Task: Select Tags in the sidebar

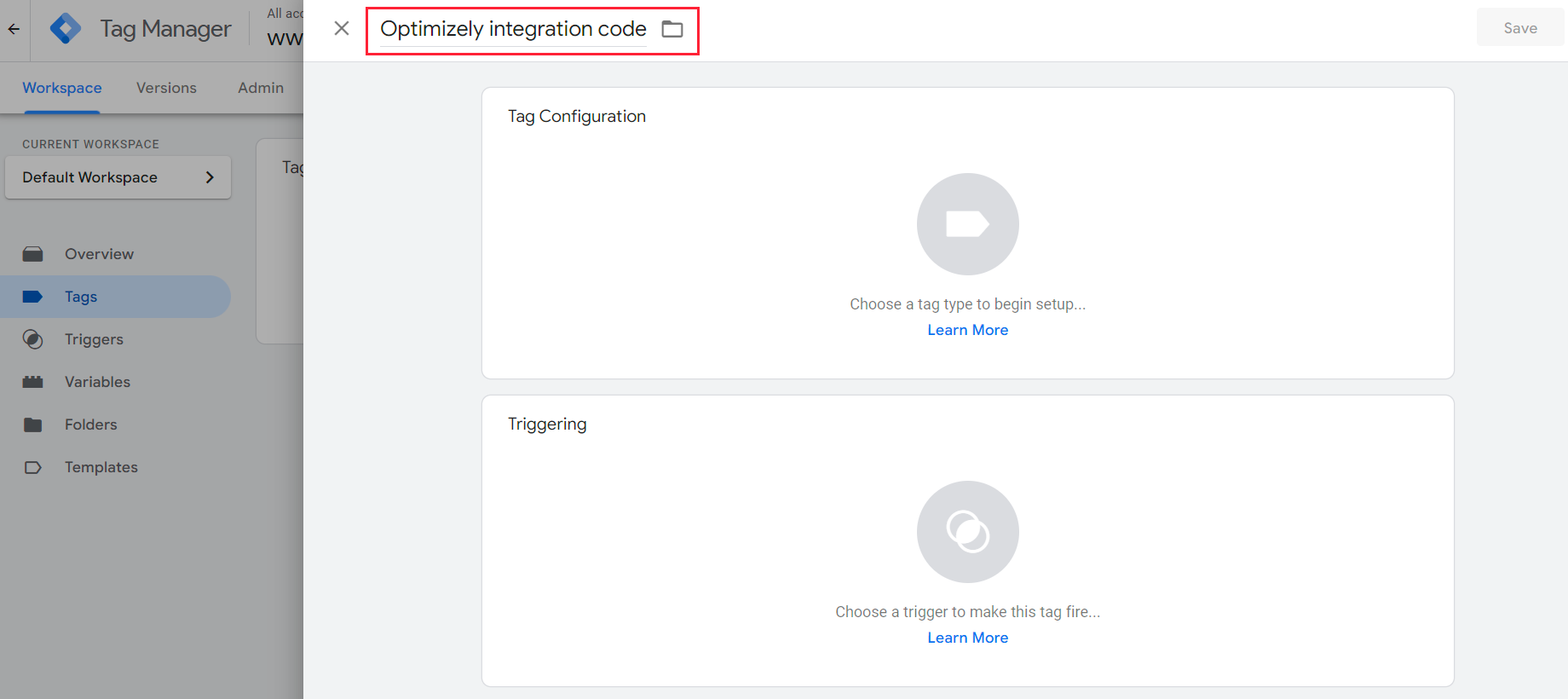Action: [81, 297]
